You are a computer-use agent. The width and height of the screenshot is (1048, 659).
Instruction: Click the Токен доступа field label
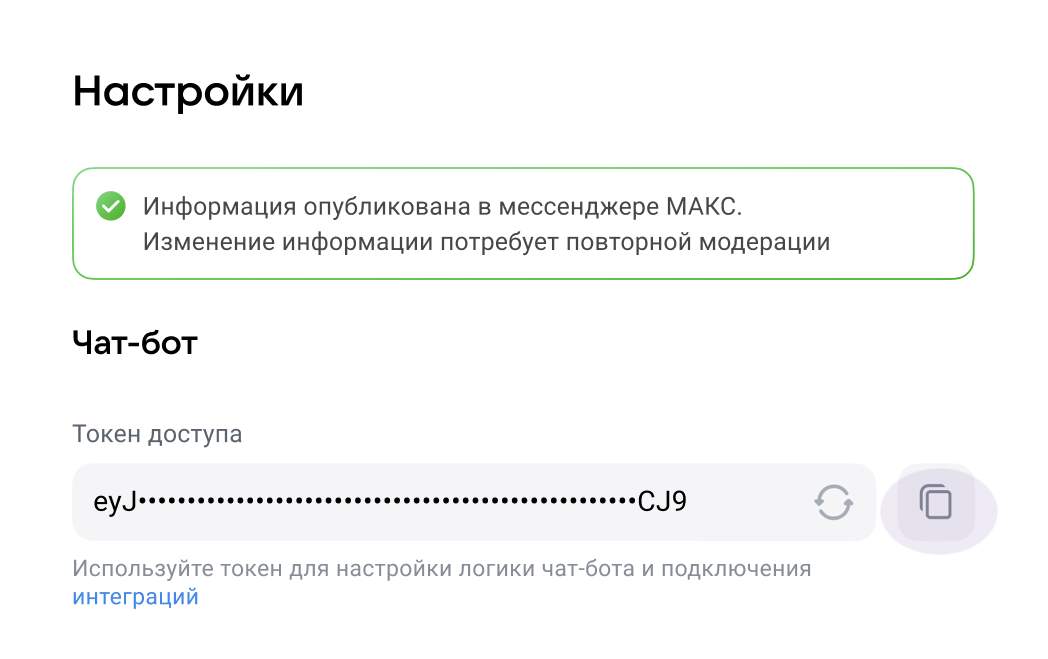click(x=157, y=434)
